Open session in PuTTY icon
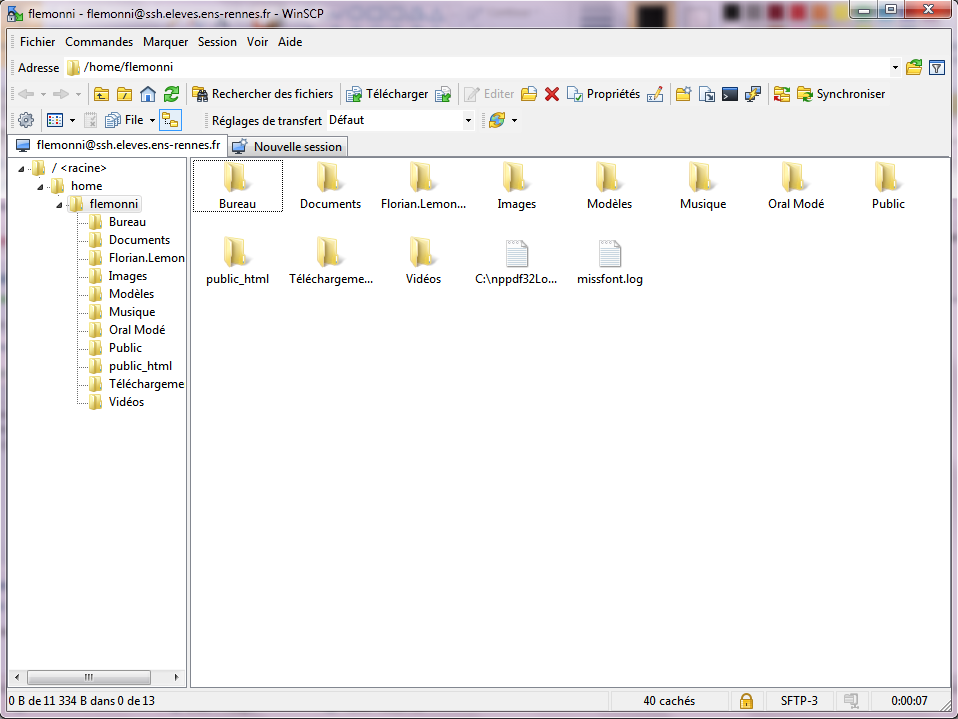The width and height of the screenshot is (958, 719). [x=753, y=94]
